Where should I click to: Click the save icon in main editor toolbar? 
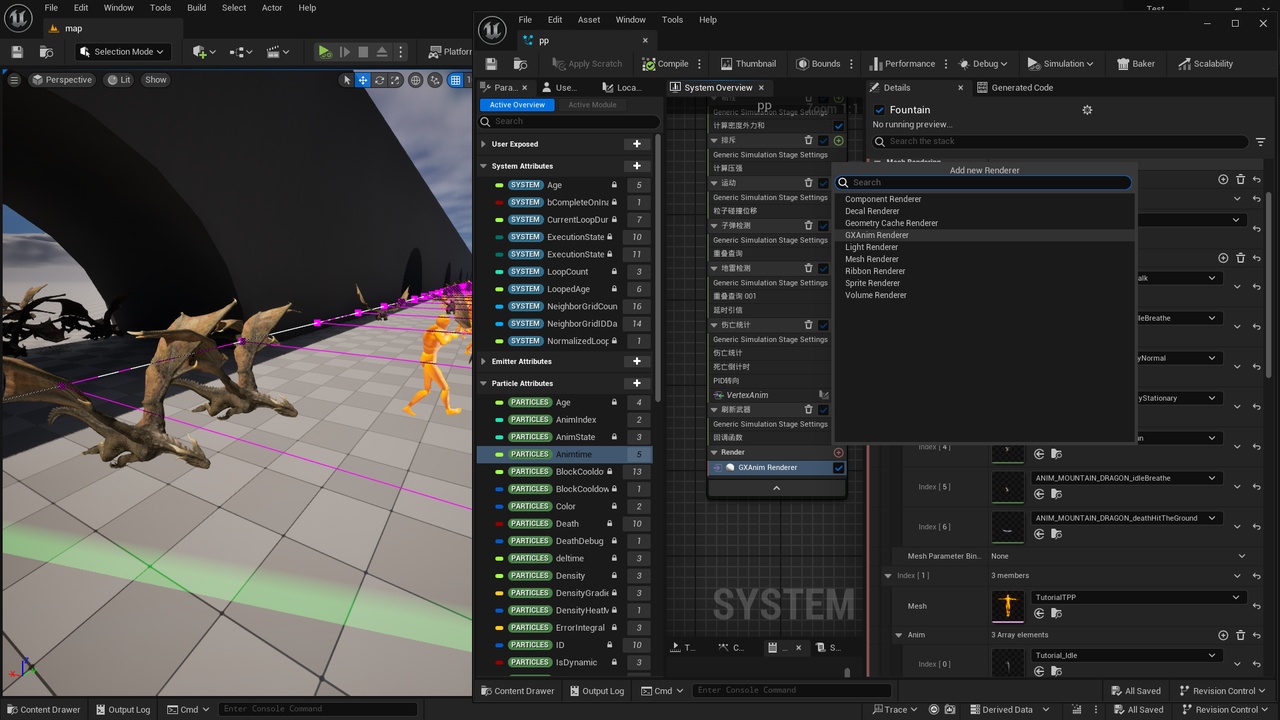(17, 52)
